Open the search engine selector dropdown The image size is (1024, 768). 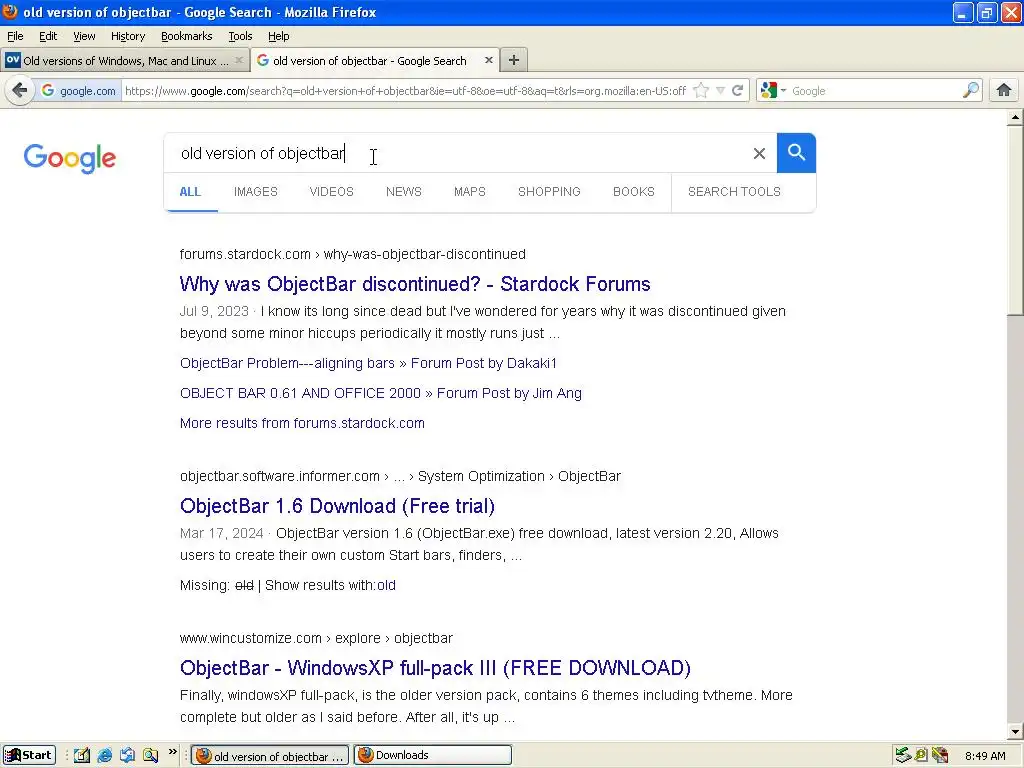[774, 90]
